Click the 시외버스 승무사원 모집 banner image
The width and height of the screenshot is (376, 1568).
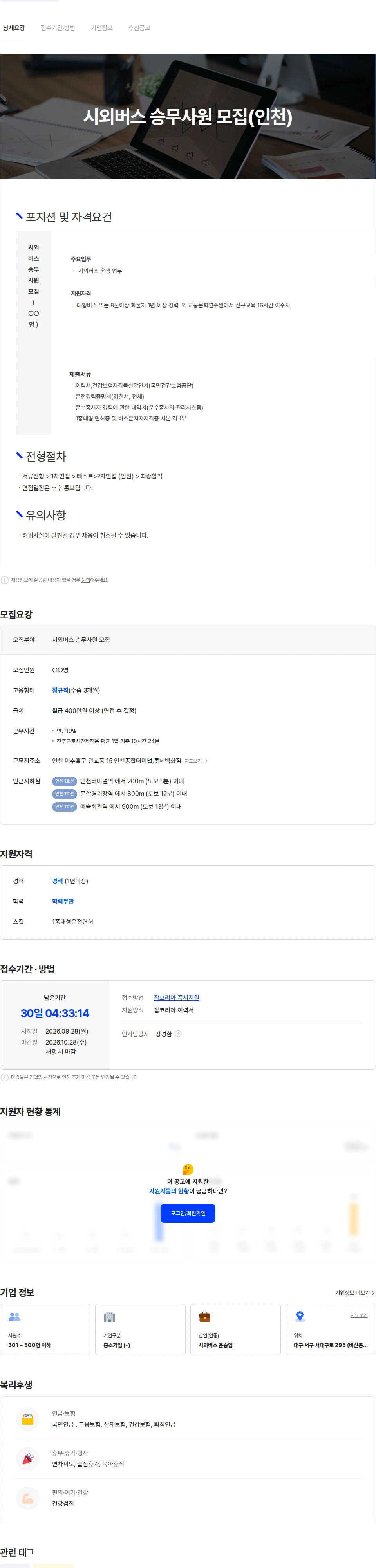pos(188,116)
